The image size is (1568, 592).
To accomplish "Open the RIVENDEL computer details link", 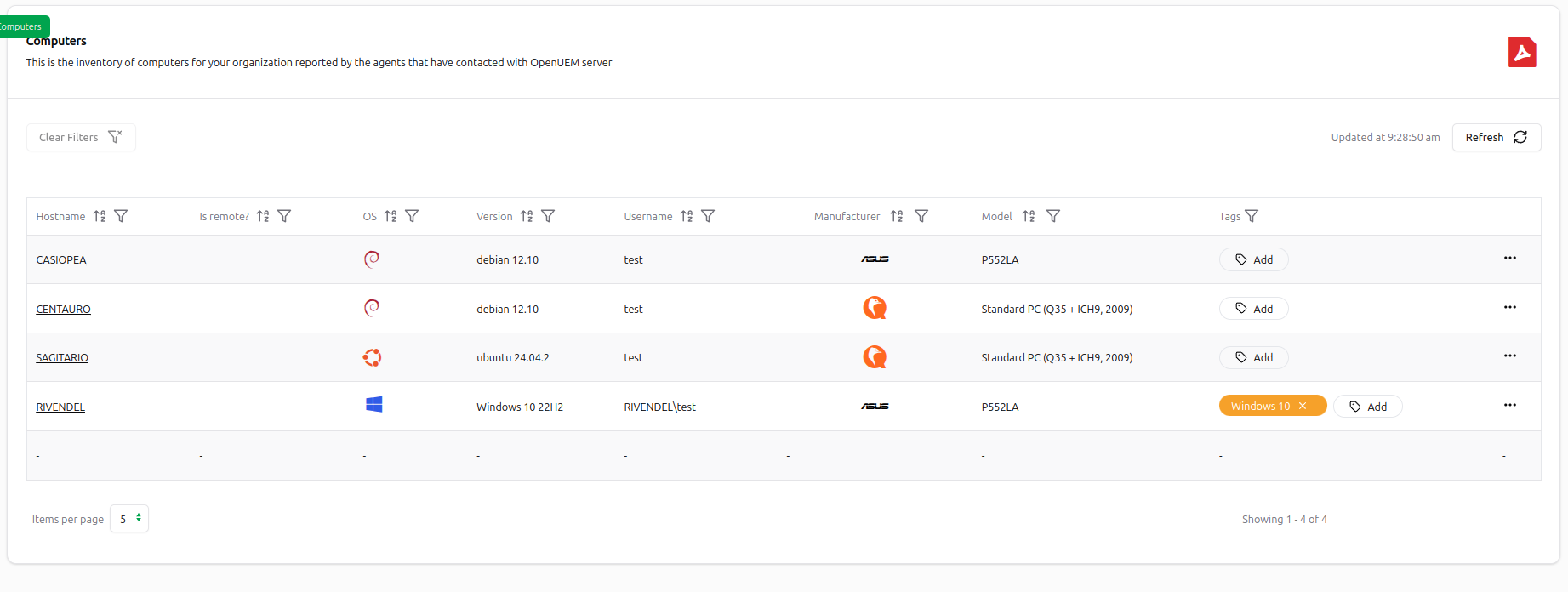I will pos(60,407).
